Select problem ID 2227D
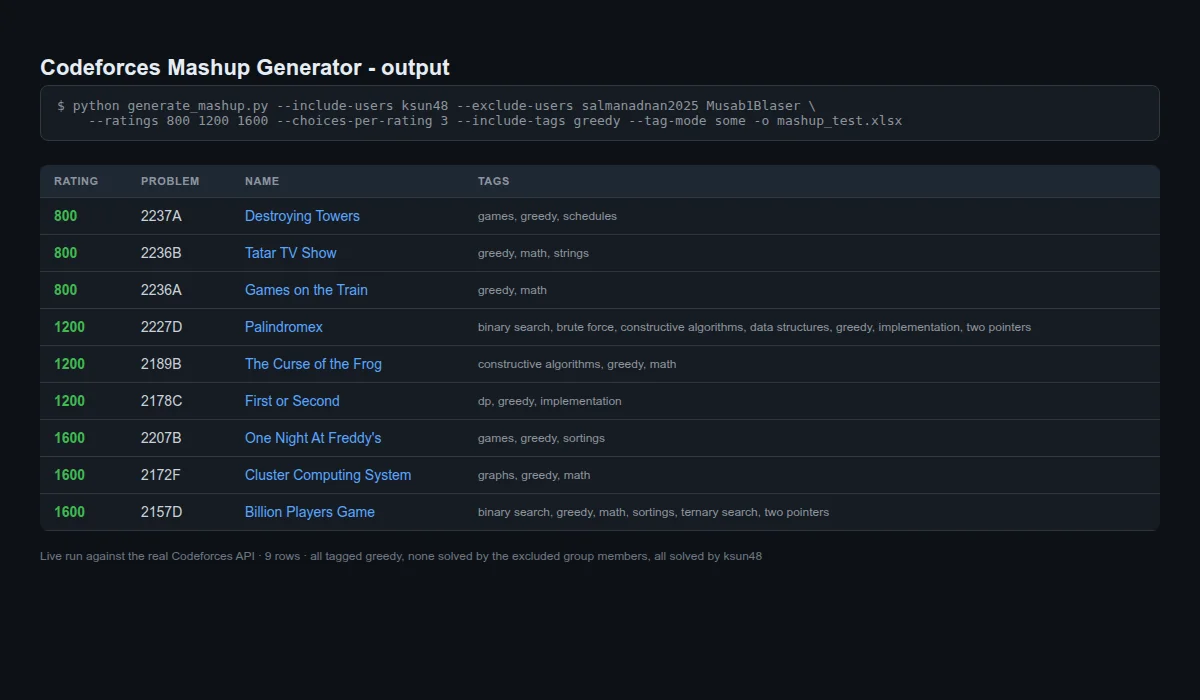Screen dimensions: 1200x700 click(161, 327)
